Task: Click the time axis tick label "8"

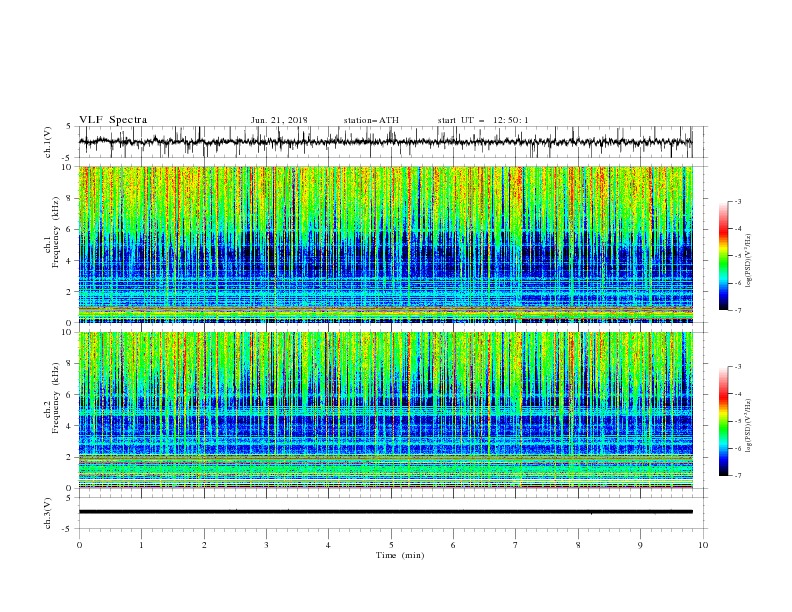Action: (578, 545)
